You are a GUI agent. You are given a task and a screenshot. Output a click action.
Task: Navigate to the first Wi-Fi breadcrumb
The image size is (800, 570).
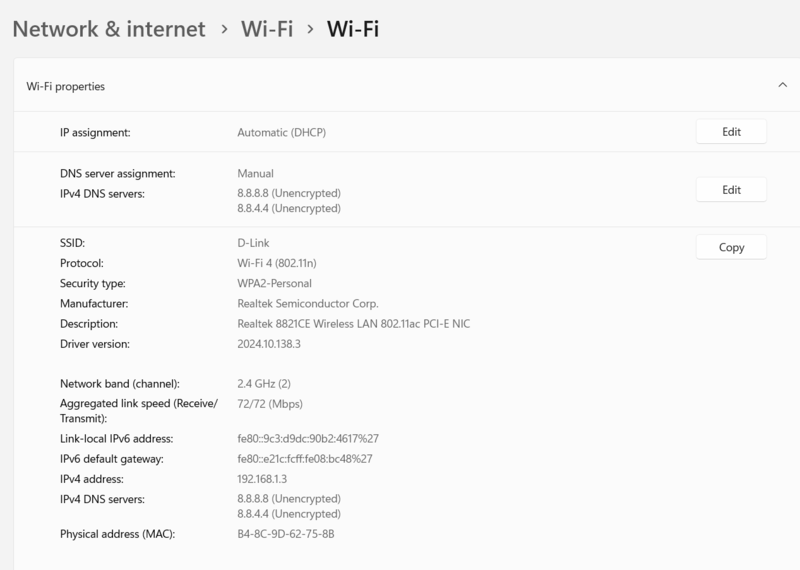pos(266,29)
